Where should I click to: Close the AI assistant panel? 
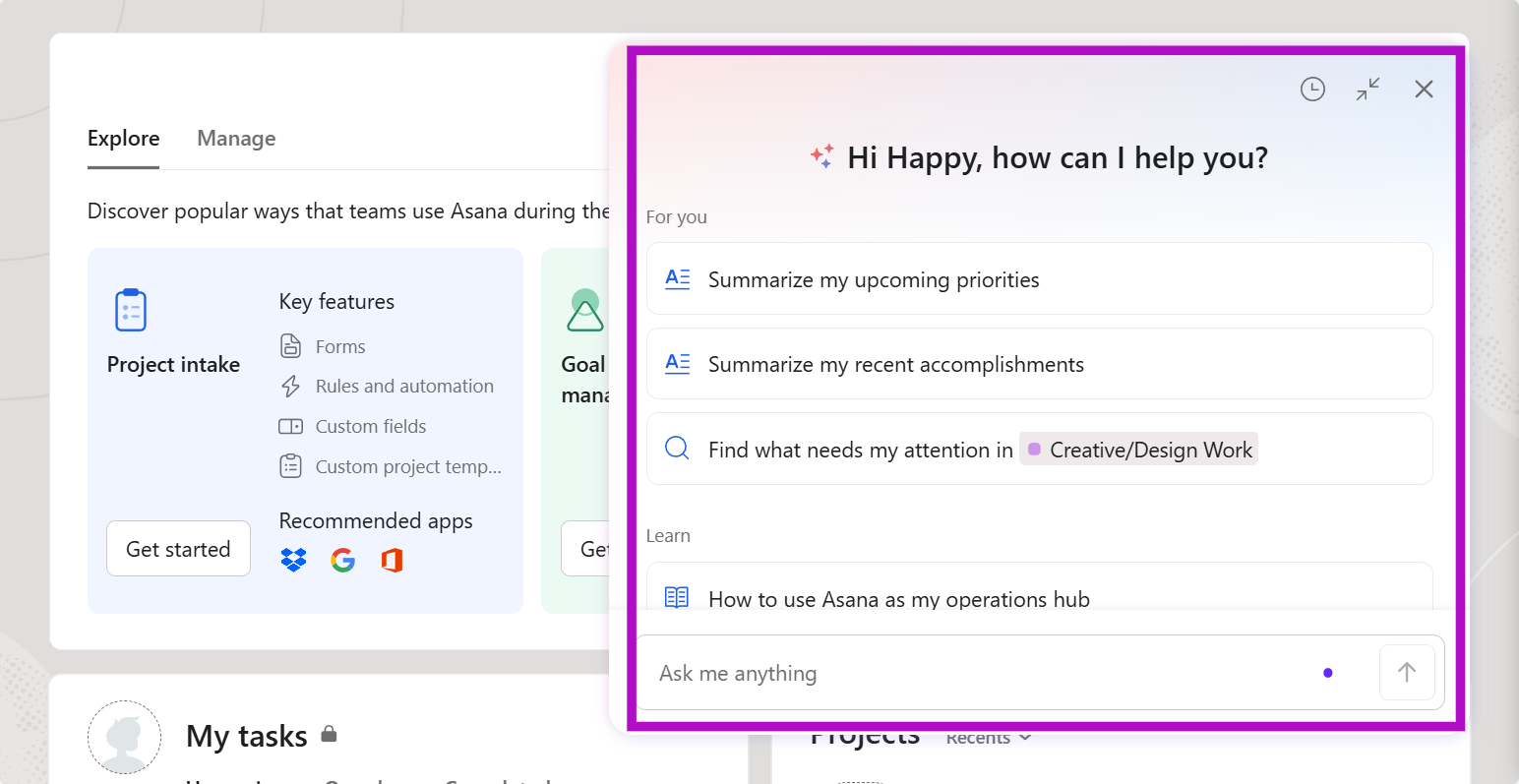1424,90
